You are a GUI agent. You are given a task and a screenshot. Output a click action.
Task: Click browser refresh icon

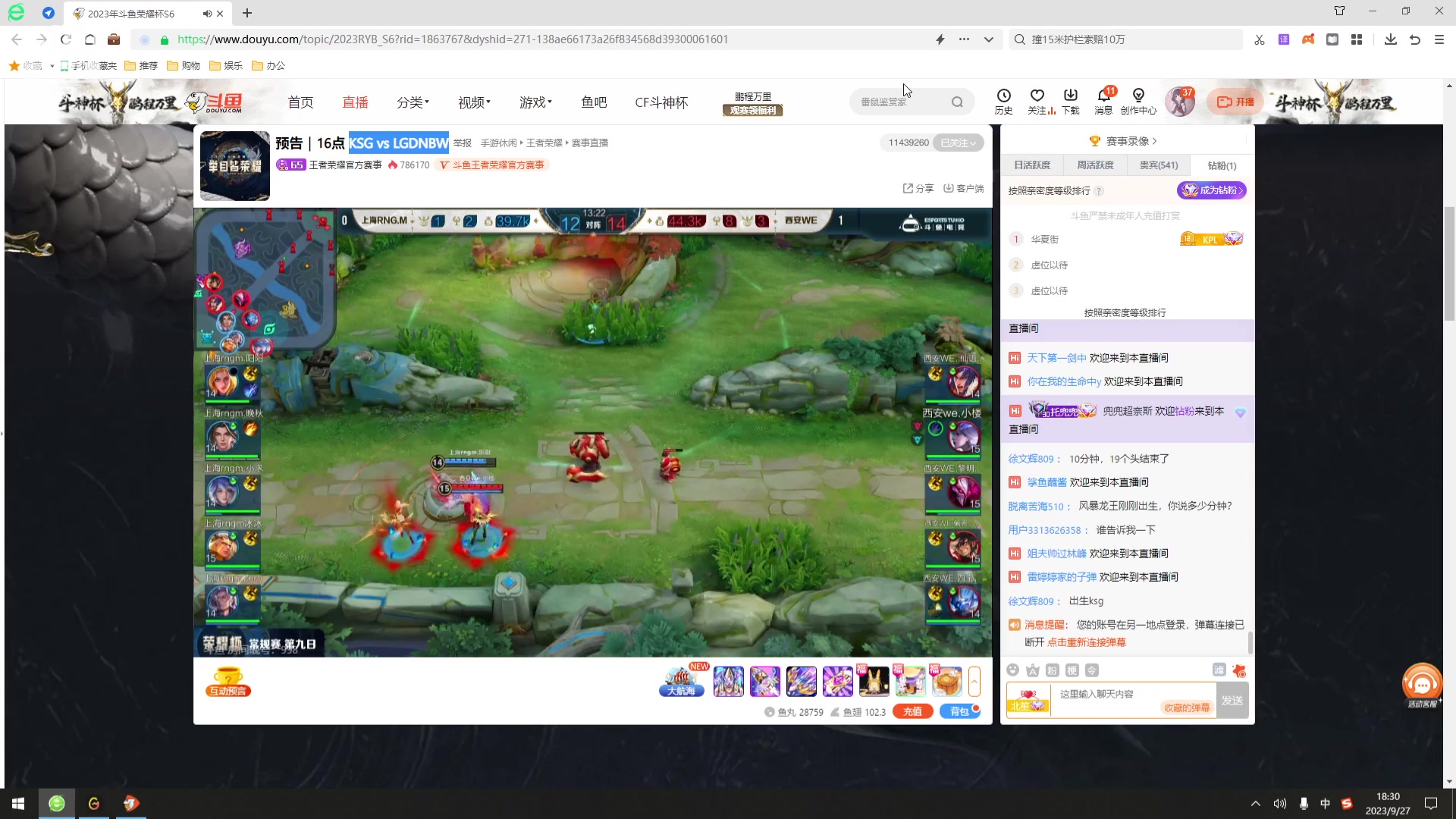66,39
